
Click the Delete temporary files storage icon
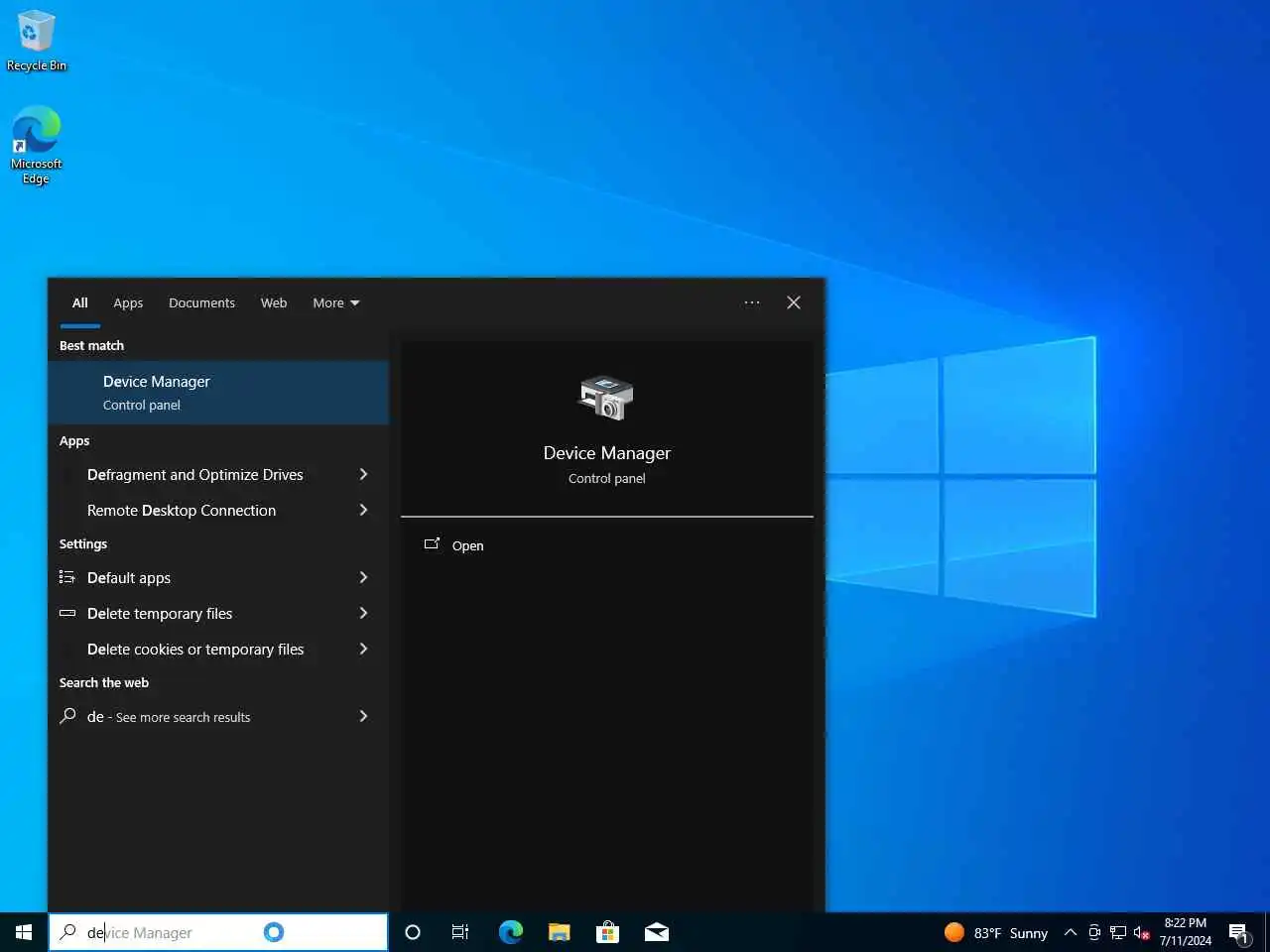point(67,613)
